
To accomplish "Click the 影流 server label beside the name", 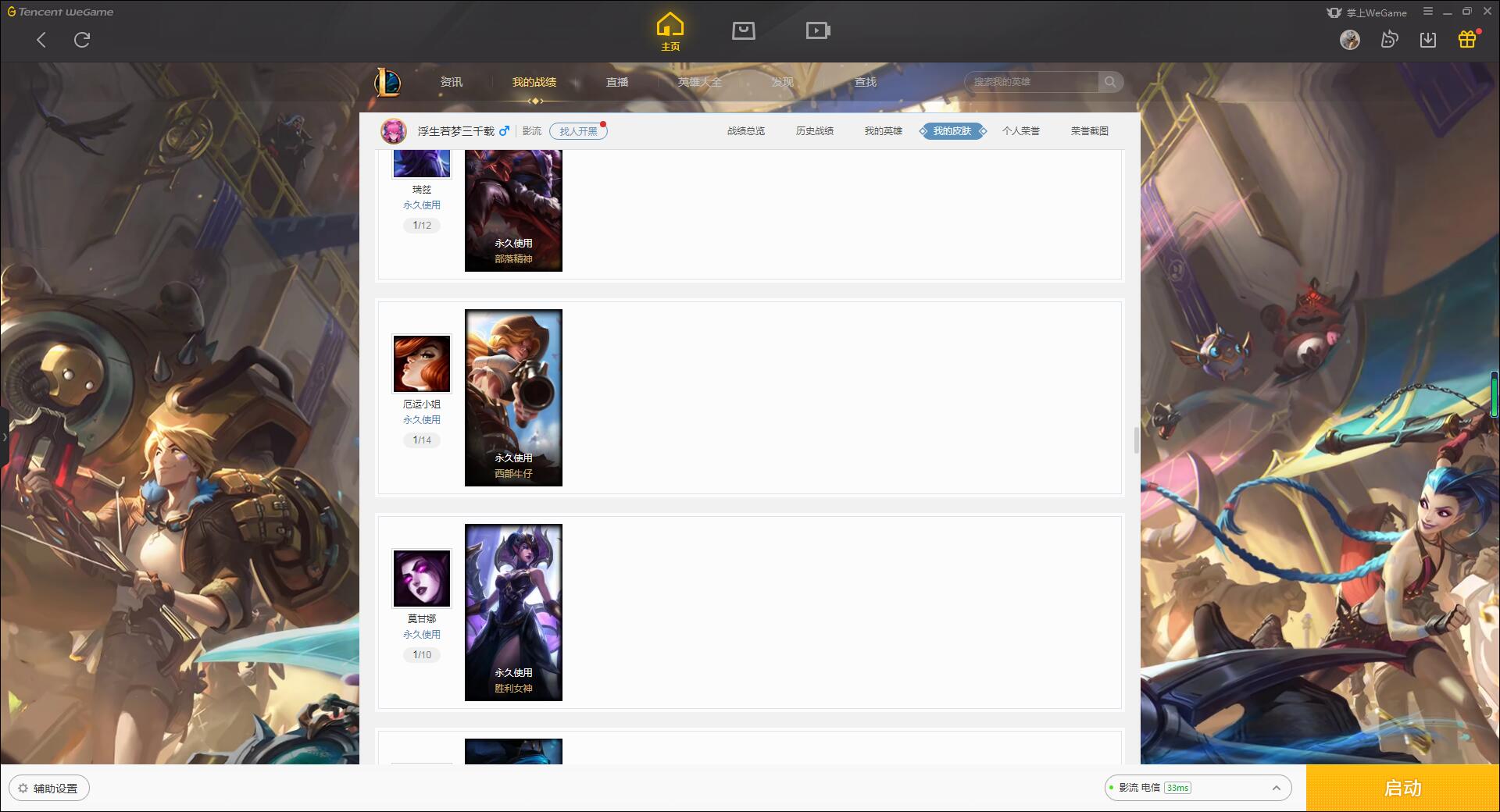I will [x=532, y=131].
